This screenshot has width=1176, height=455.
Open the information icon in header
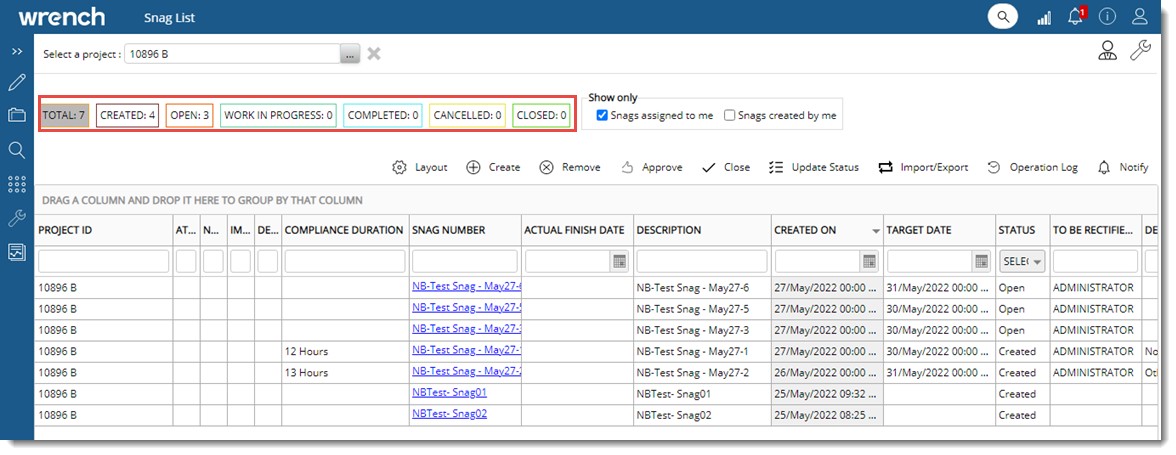pos(1107,17)
